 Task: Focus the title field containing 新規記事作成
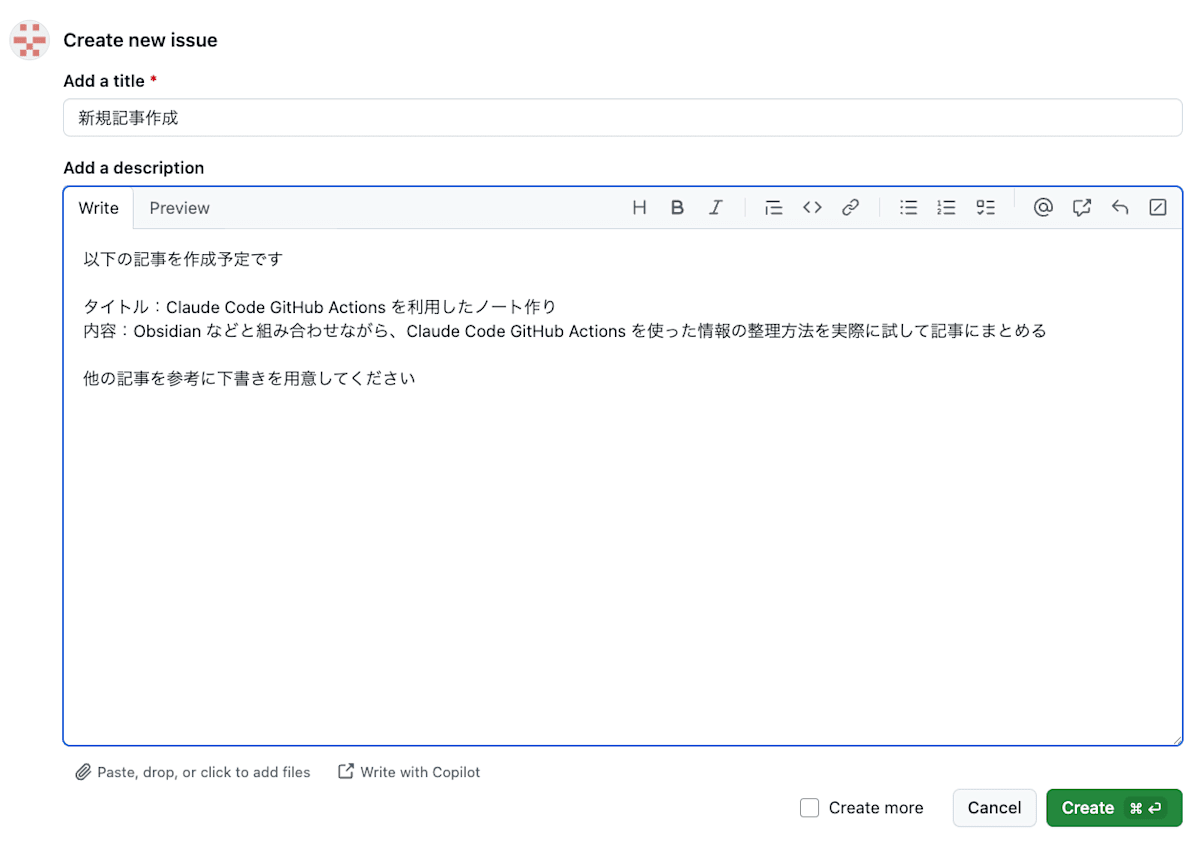tap(623, 117)
